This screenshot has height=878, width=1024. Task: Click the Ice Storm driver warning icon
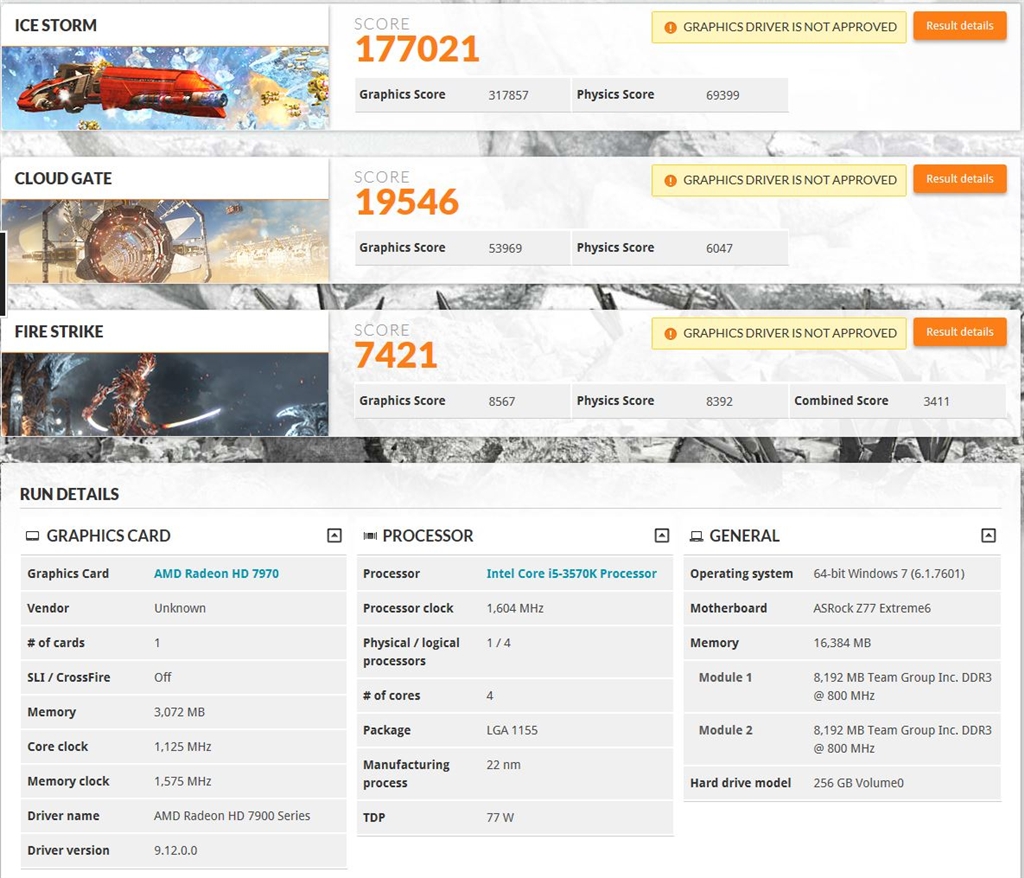(670, 27)
